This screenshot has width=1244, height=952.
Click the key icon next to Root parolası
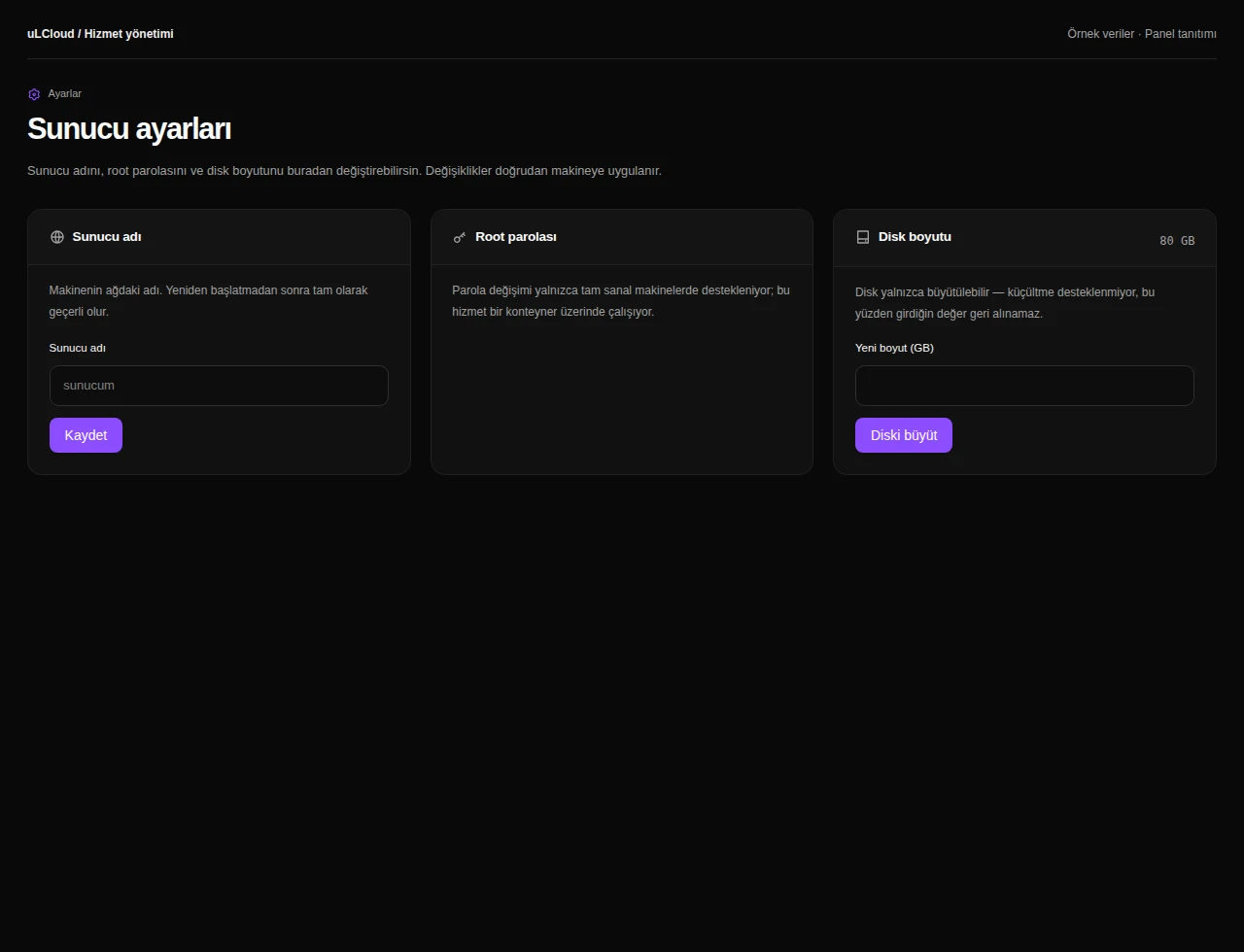pyautogui.click(x=460, y=237)
